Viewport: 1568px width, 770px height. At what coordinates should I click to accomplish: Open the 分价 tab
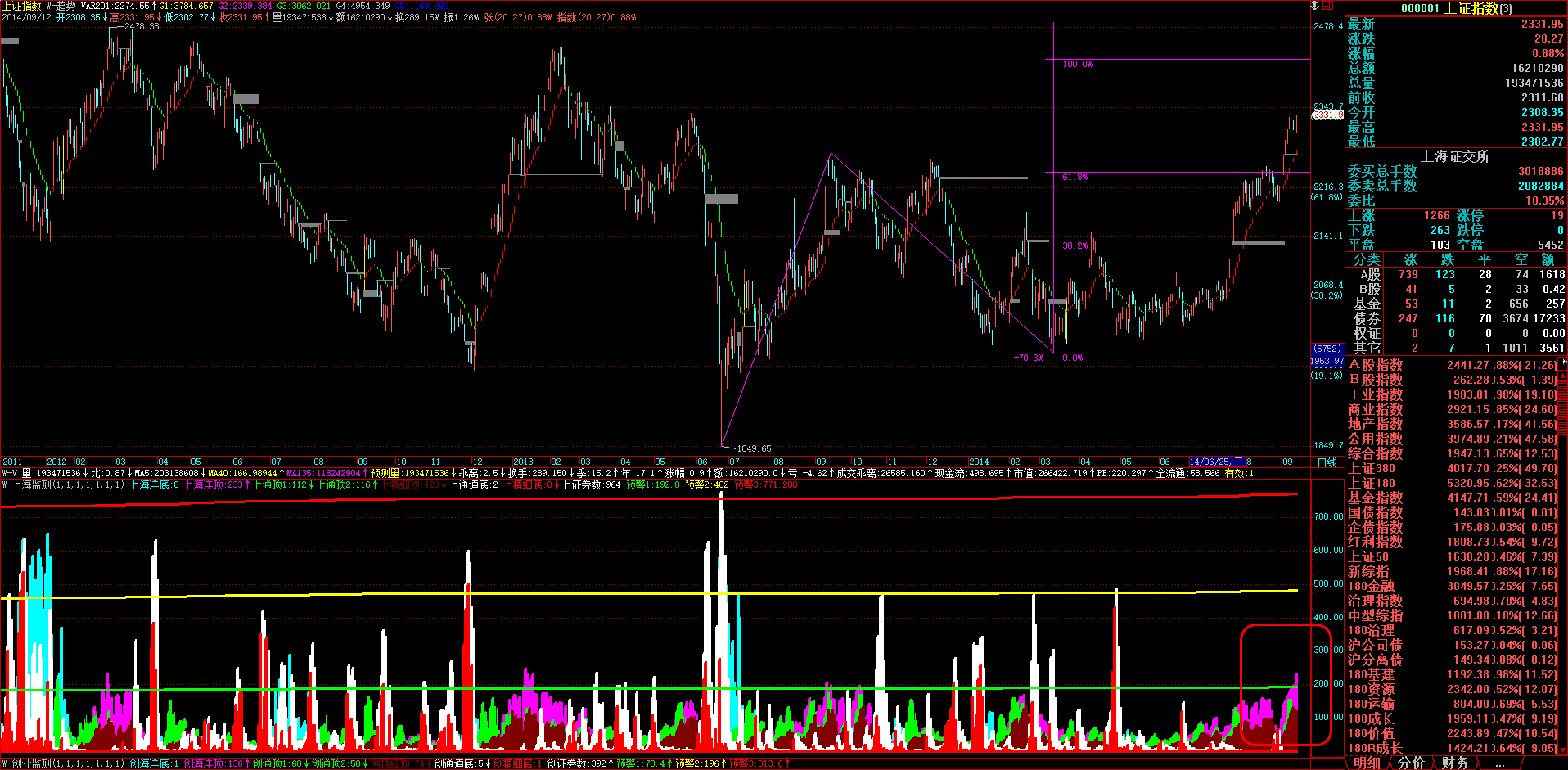point(1411,763)
